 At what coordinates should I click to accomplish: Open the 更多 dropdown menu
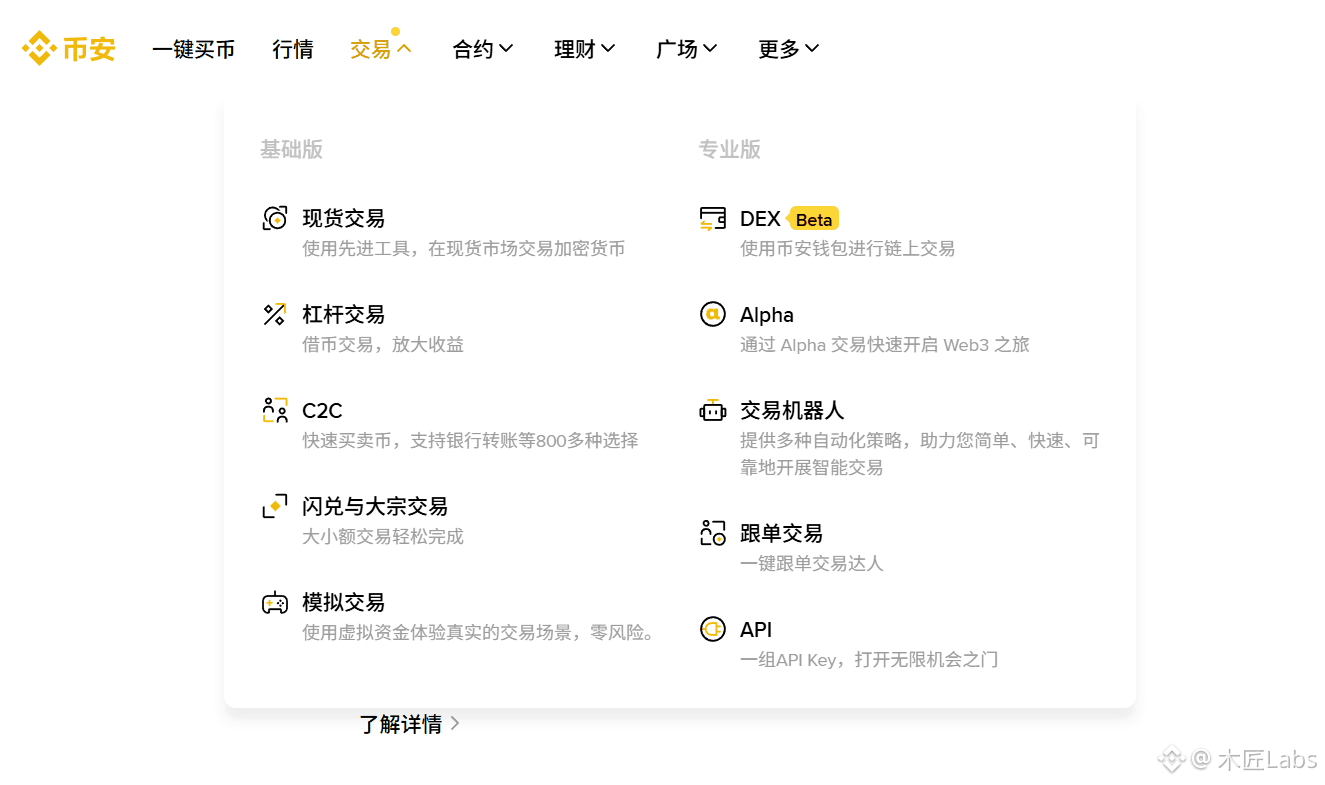tap(789, 49)
